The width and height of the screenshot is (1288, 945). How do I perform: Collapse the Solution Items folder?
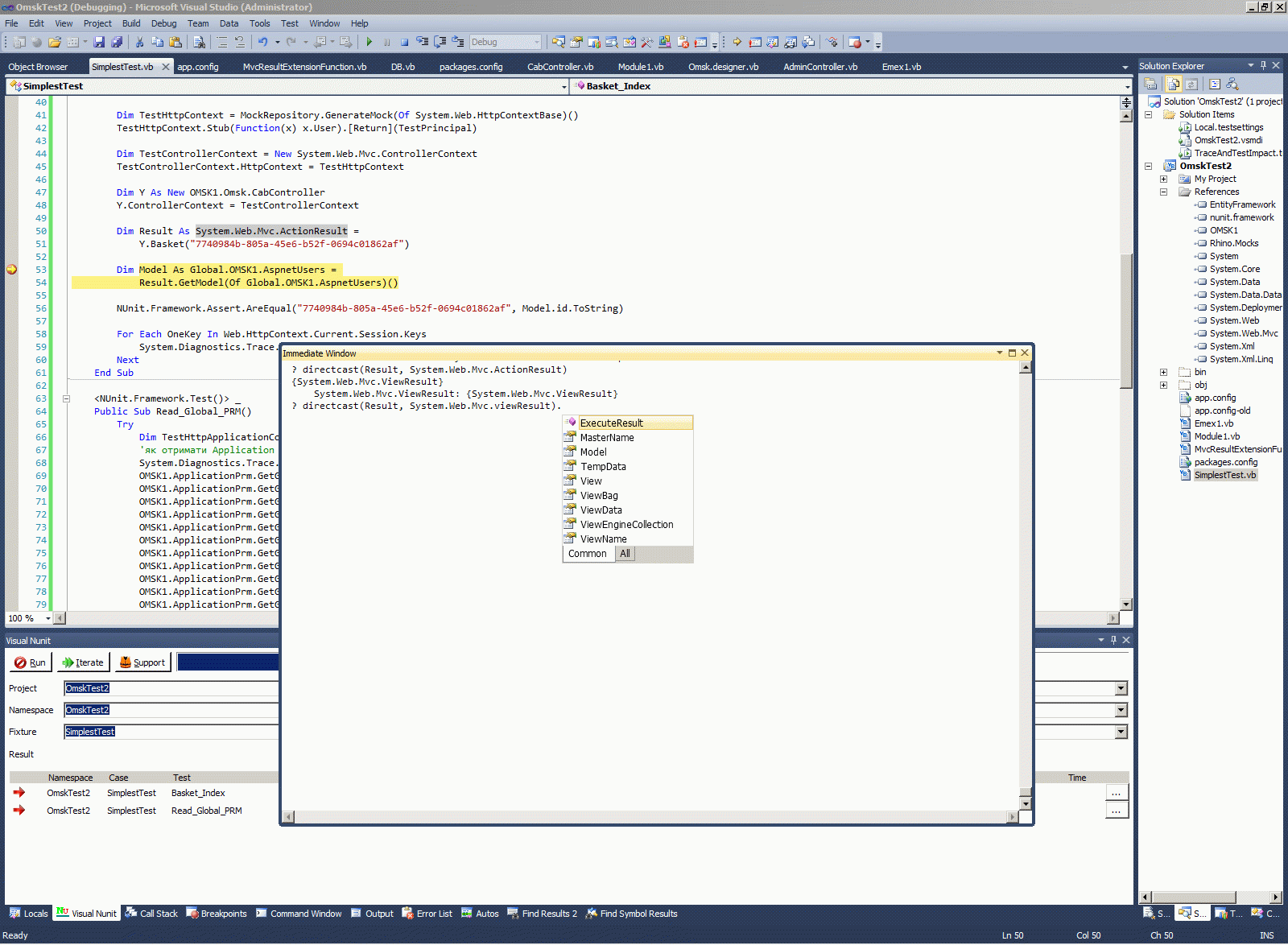[1149, 114]
